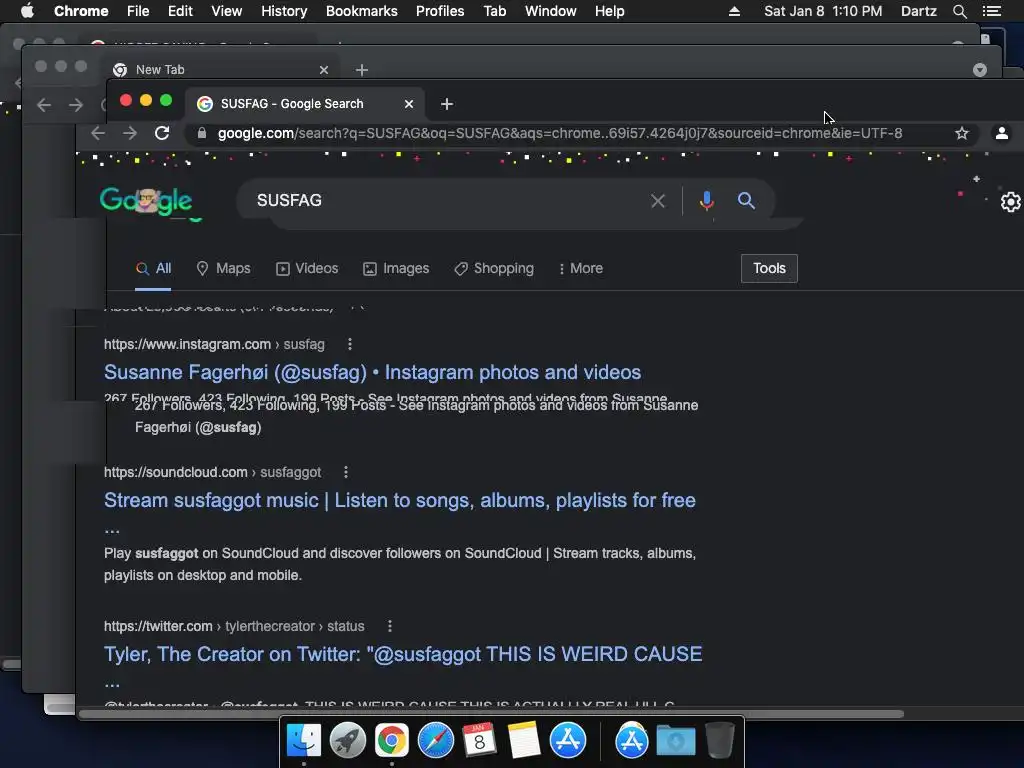Open the search Tools button
The image size is (1024, 768).
coord(769,268)
